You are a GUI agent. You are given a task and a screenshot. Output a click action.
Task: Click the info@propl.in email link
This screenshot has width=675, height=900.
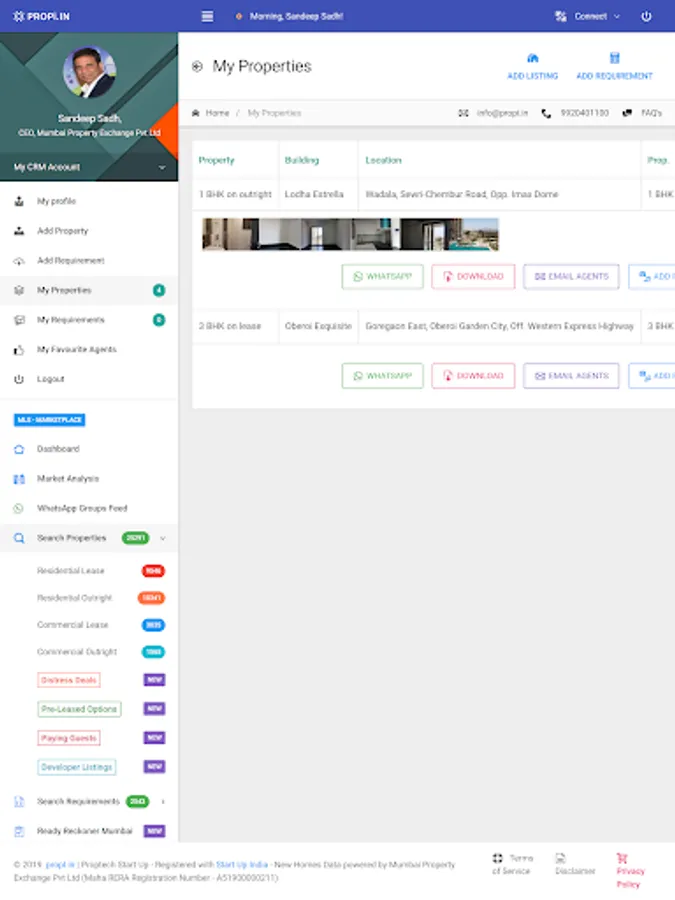click(502, 113)
